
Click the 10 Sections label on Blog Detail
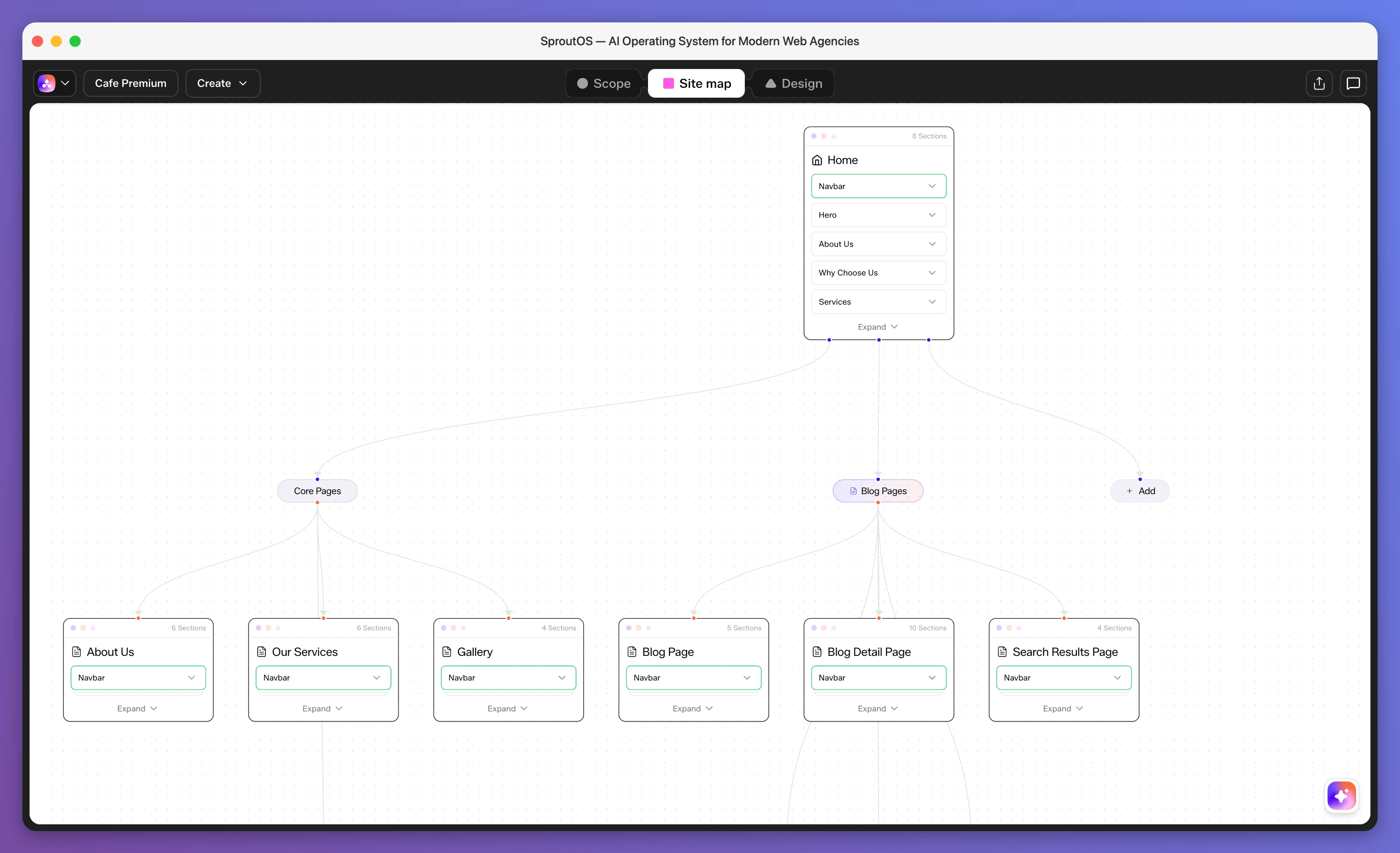point(928,628)
